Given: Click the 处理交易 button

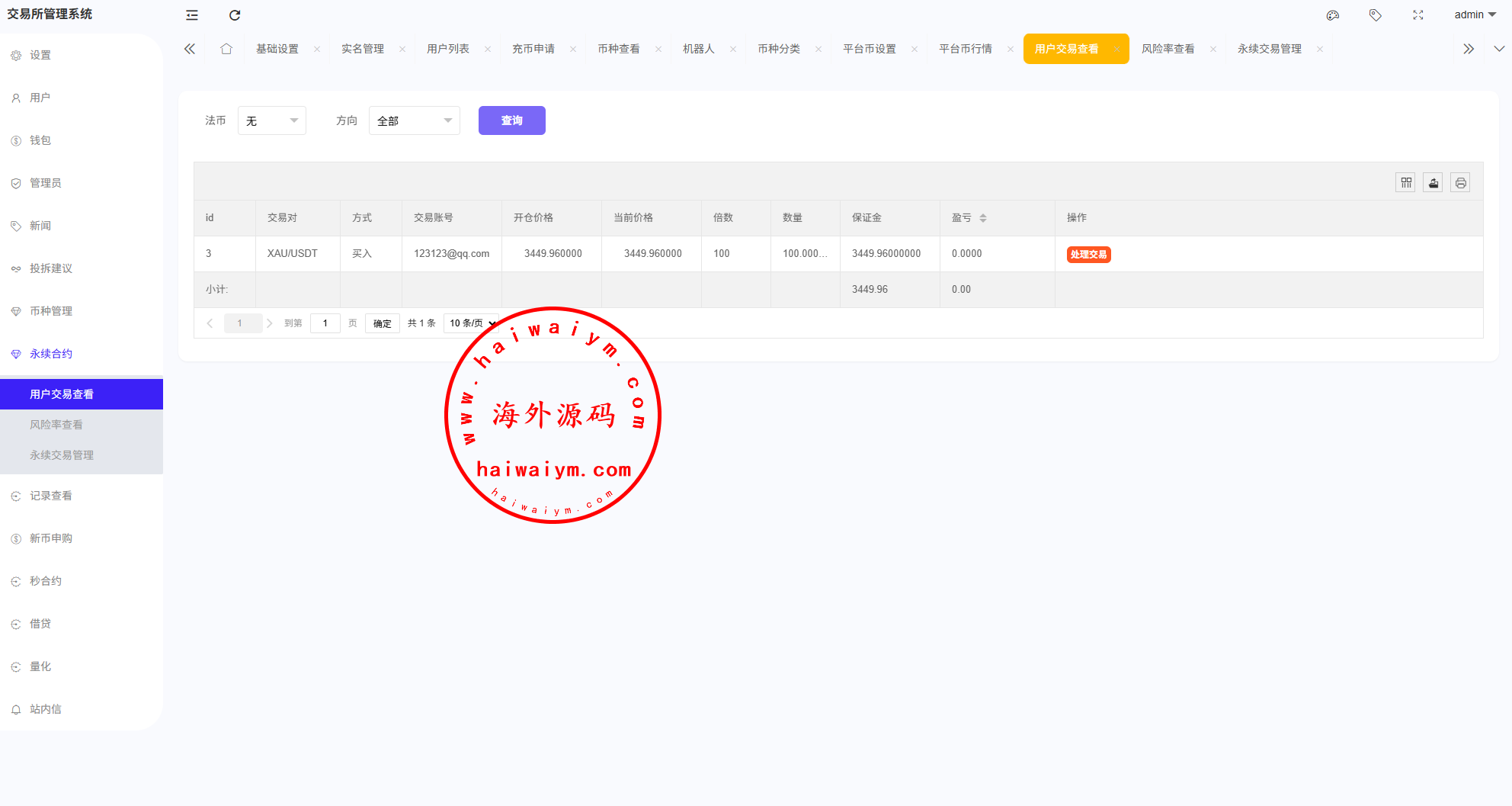Looking at the screenshot, I should [x=1088, y=255].
